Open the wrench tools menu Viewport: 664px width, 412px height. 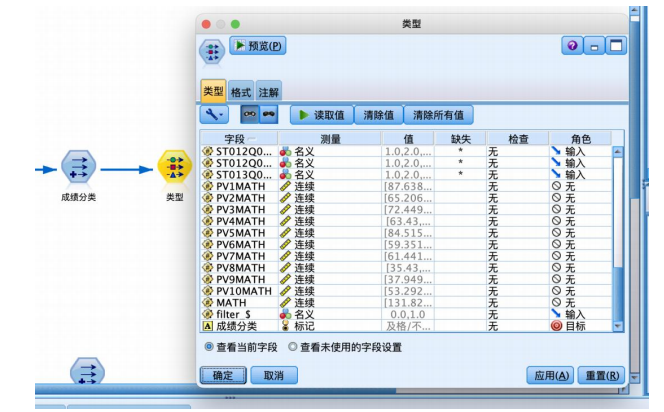click(214, 115)
